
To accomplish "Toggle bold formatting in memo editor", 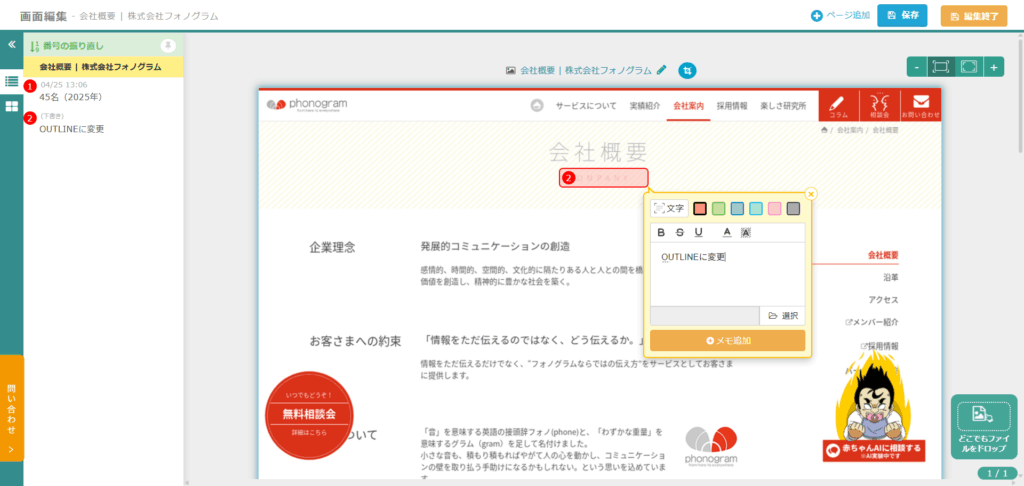I will coord(661,233).
